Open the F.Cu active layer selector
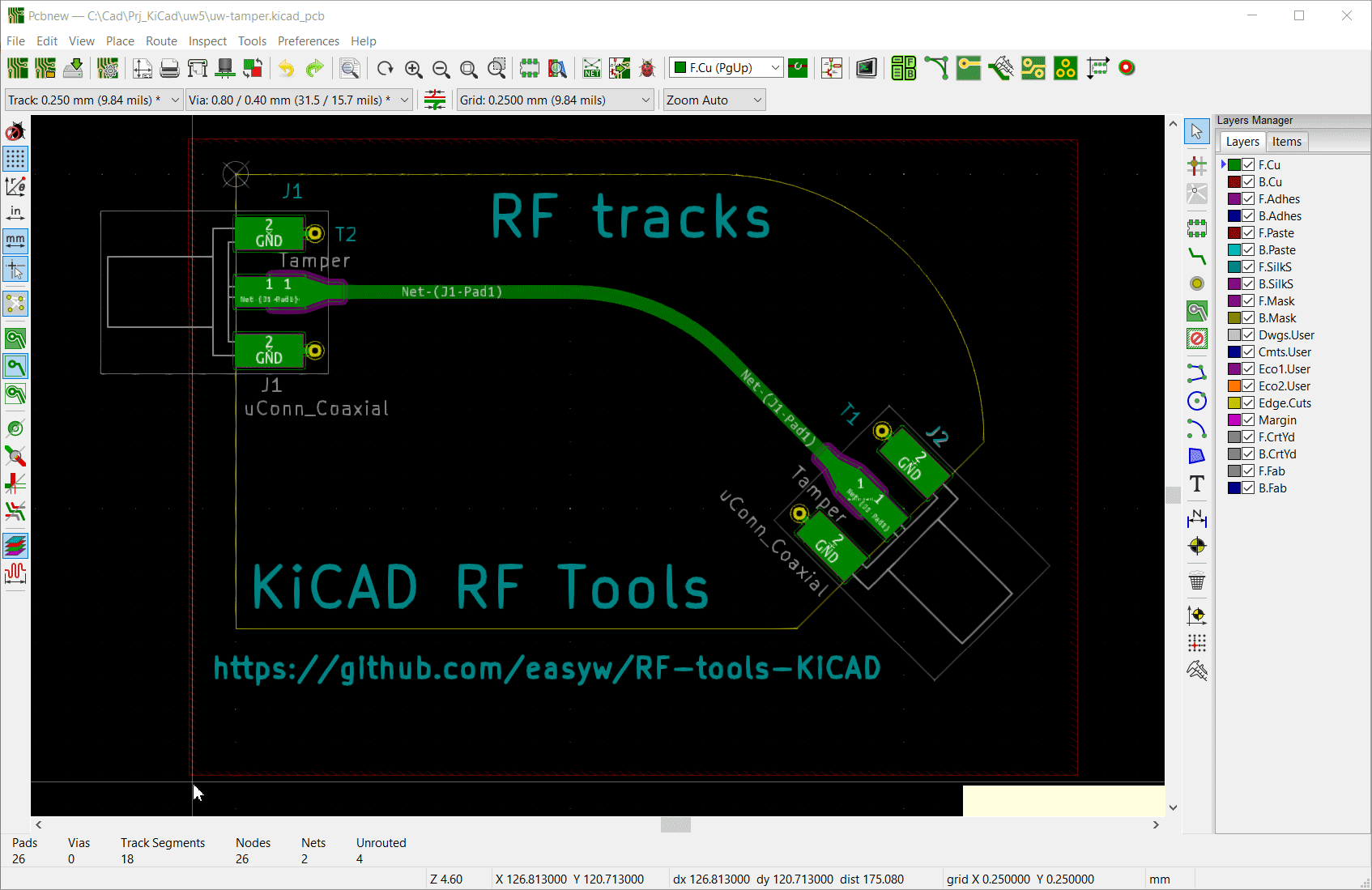 [x=726, y=68]
